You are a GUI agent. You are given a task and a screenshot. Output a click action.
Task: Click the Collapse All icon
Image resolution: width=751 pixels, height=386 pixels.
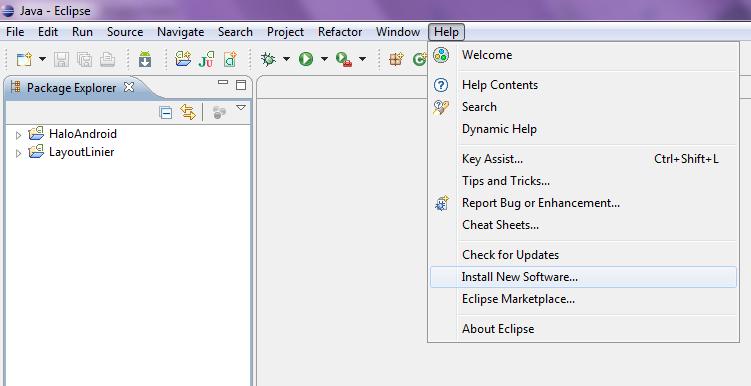click(x=166, y=113)
